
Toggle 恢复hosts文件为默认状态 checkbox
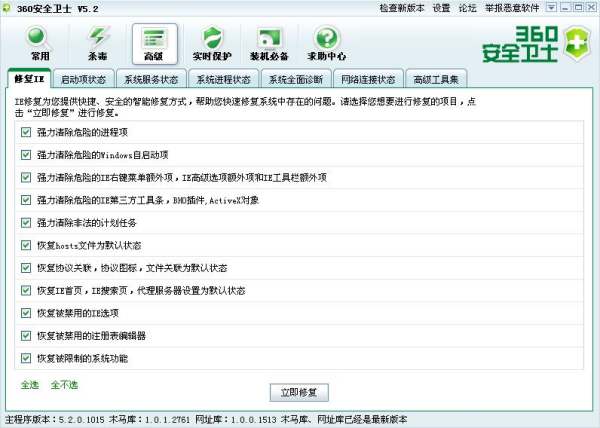pos(26,245)
